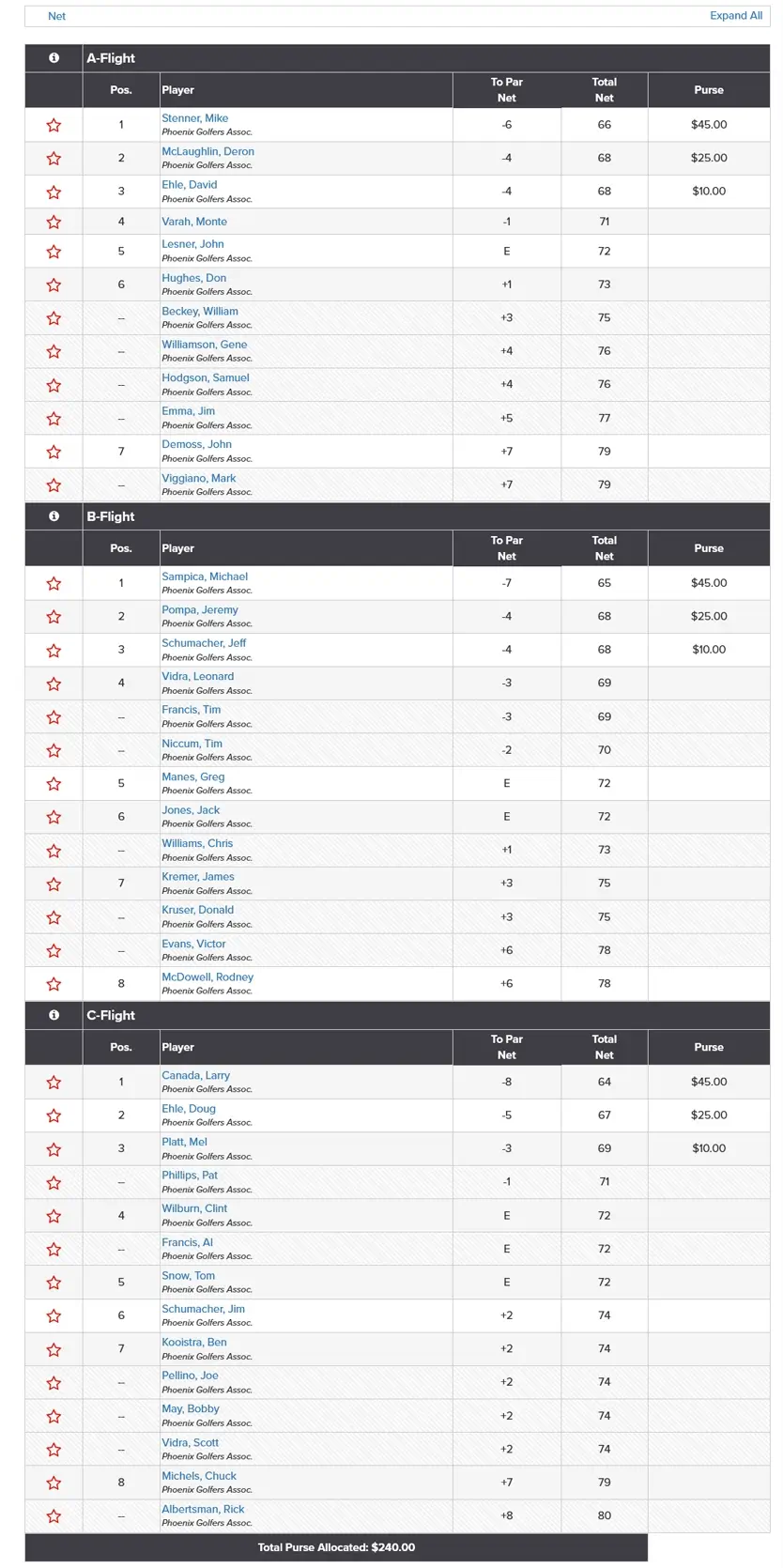Open the A-Flight info icon

54,58
